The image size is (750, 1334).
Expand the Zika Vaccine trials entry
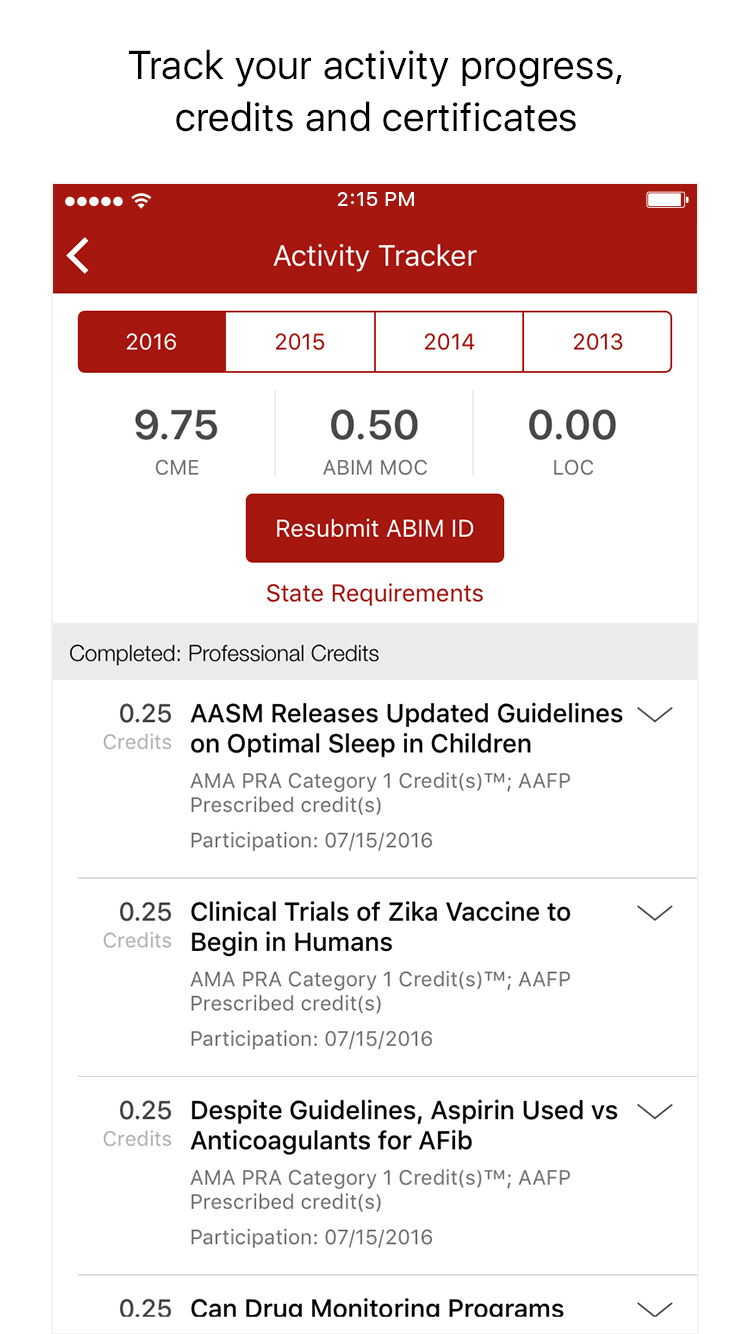655,913
